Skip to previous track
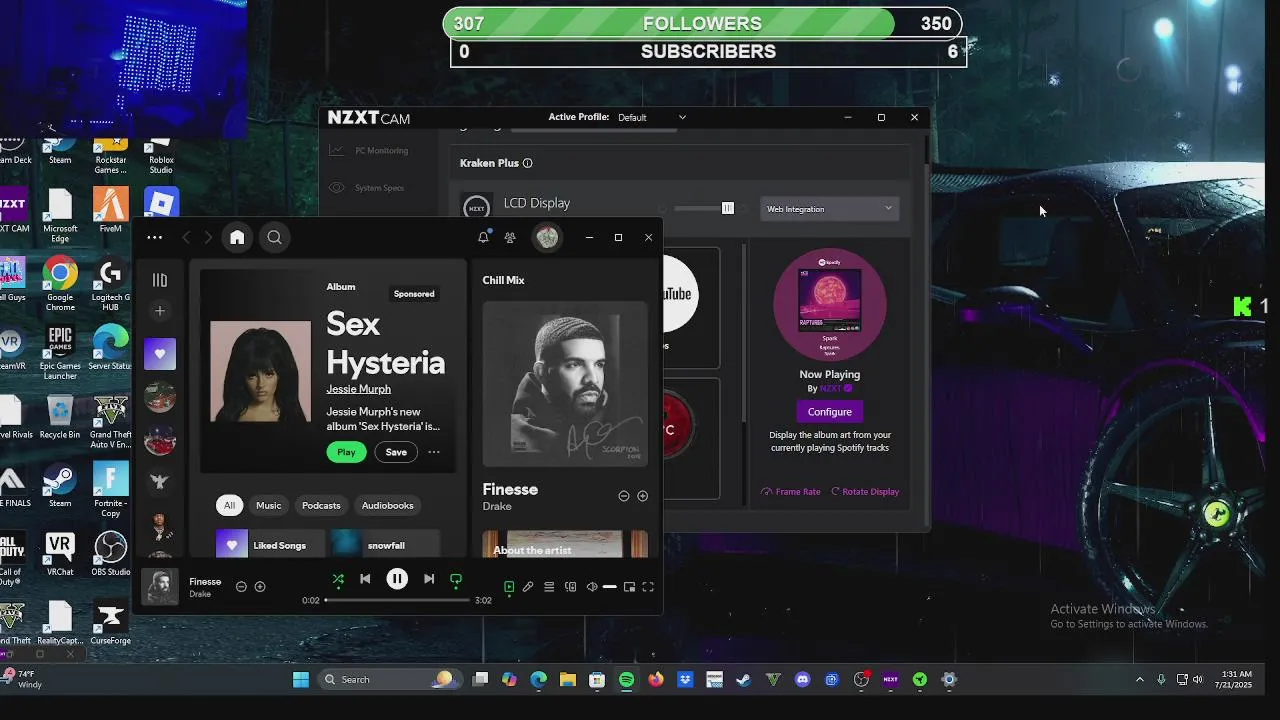This screenshot has height=720, width=1280. 365,579
